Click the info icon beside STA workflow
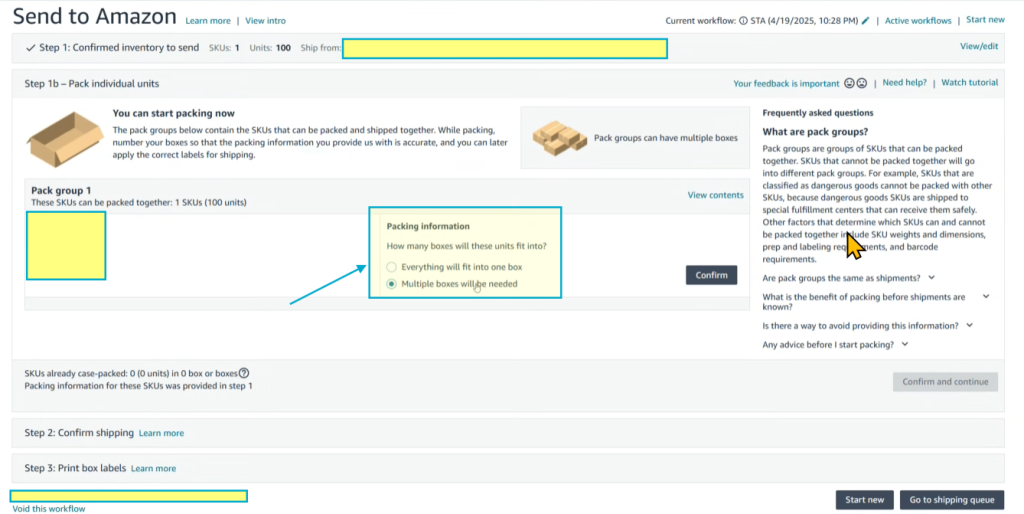The height and width of the screenshot is (514, 1024). pyautogui.click(x=743, y=21)
